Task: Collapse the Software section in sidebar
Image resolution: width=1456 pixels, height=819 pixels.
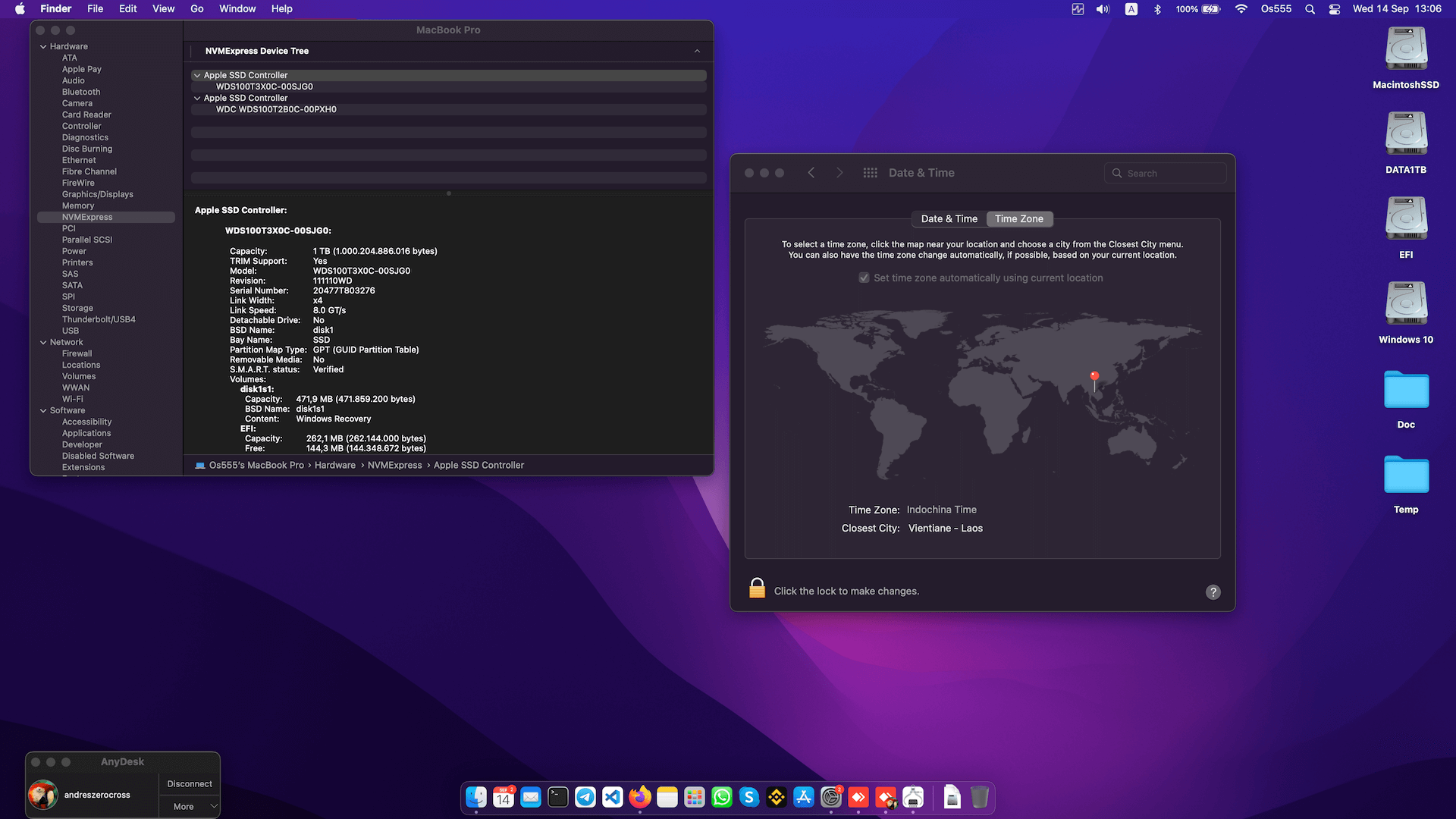Action: pos(43,410)
